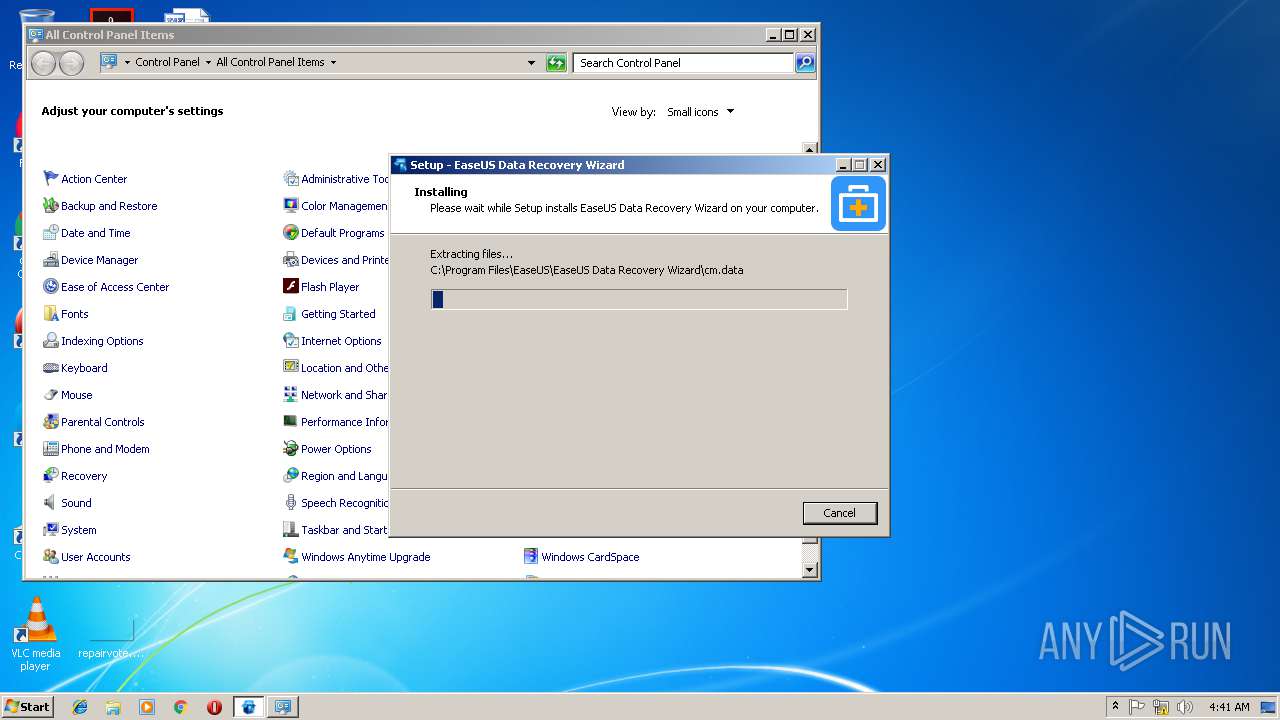This screenshot has height=720, width=1280.
Task: Go back in Control Panel window
Action: pyautogui.click(x=43, y=63)
